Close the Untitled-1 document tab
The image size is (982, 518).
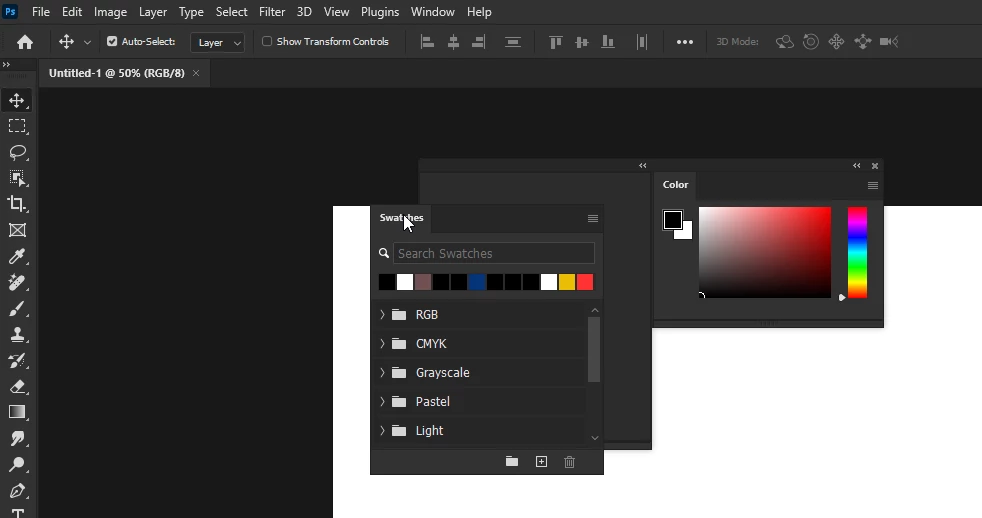click(x=196, y=73)
